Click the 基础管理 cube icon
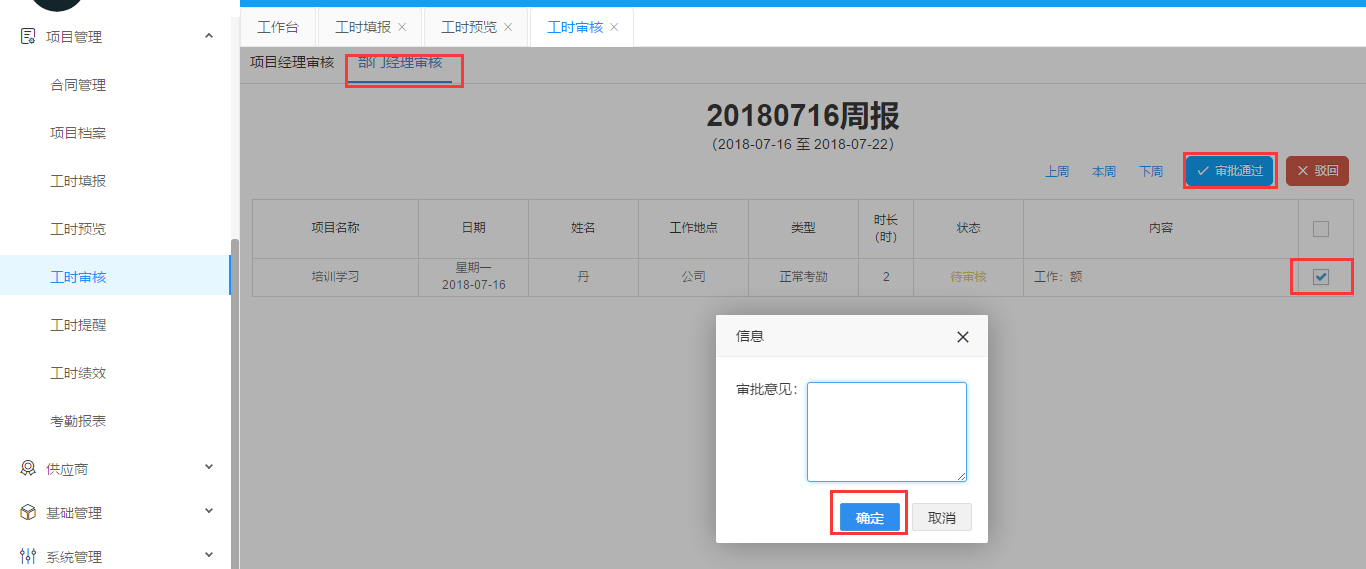This screenshot has width=1366, height=569. (x=28, y=512)
